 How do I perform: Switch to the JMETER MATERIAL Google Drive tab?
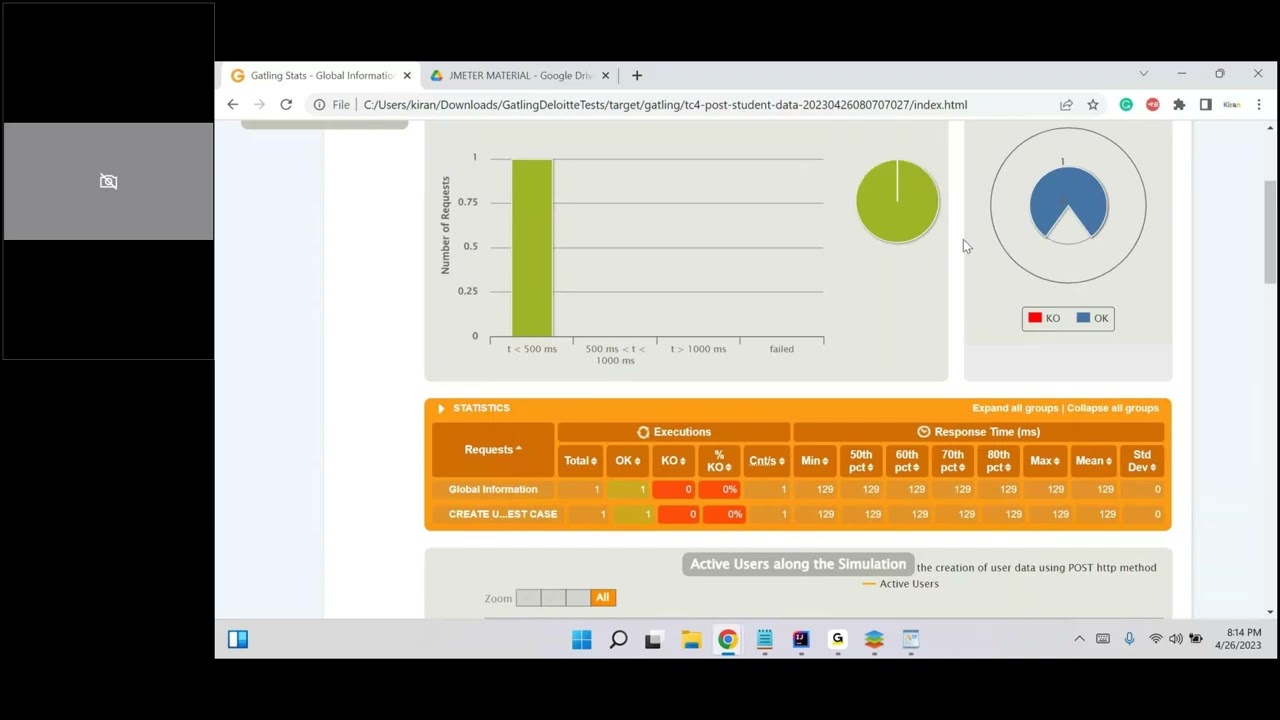pos(519,75)
